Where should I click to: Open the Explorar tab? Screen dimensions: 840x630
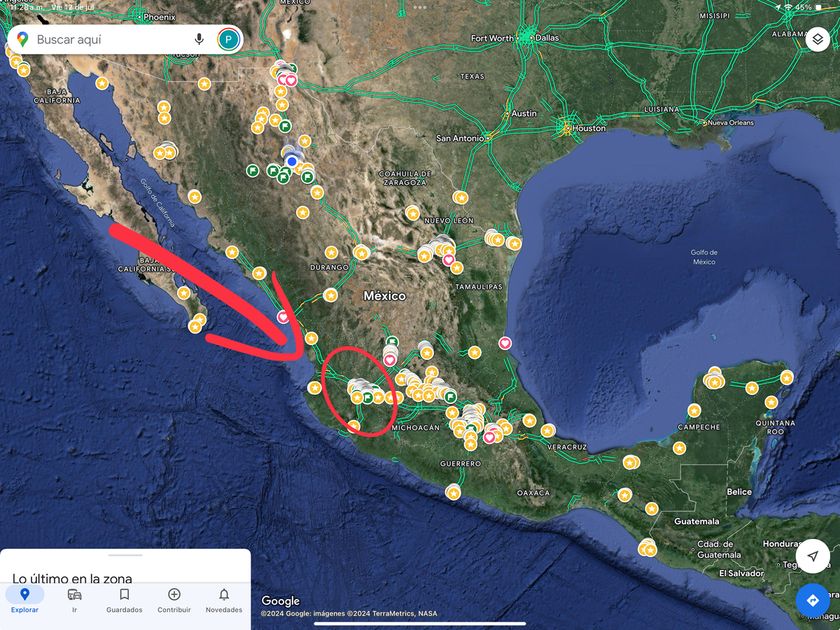pyautogui.click(x=24, y=600)
